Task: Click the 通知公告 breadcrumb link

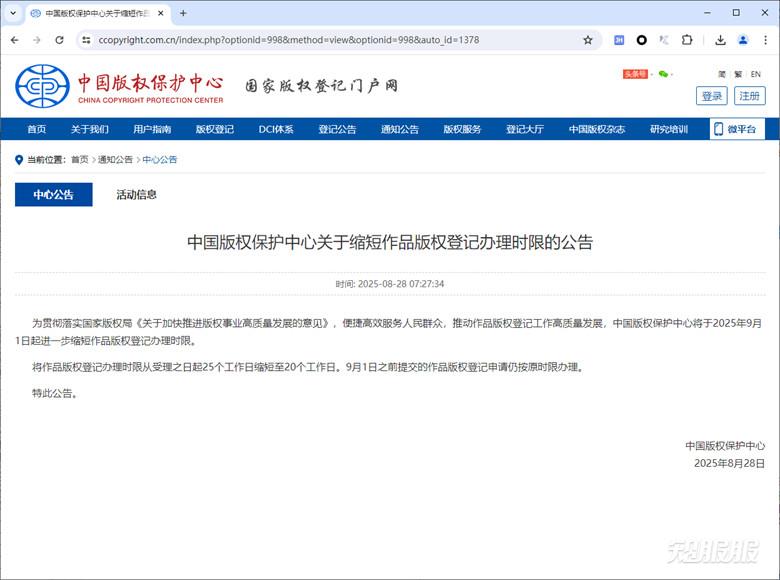Action: (115, 160)
